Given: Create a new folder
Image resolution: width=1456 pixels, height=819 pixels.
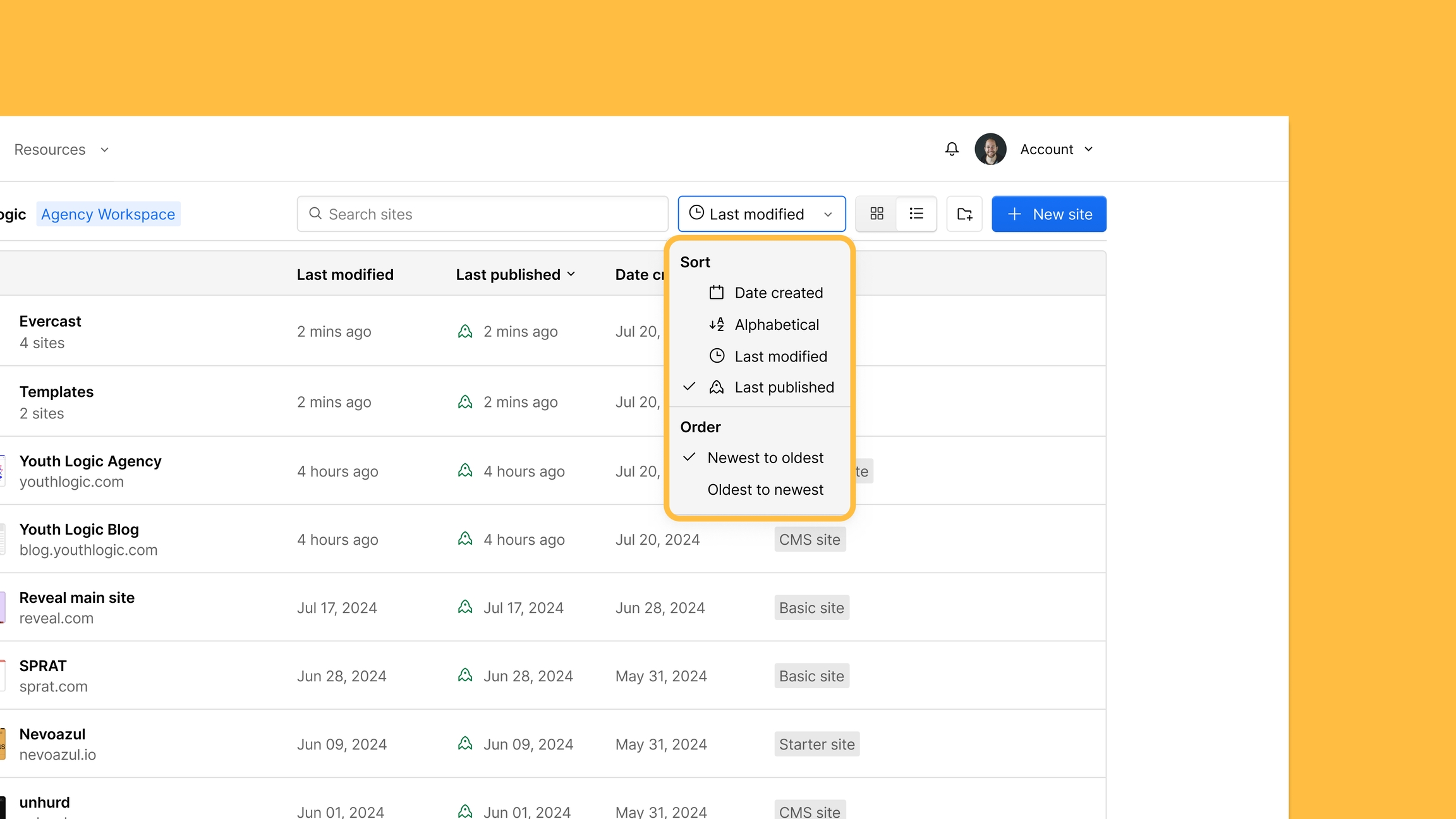Looking at the screenshot, I should click(x=964, y=214).
